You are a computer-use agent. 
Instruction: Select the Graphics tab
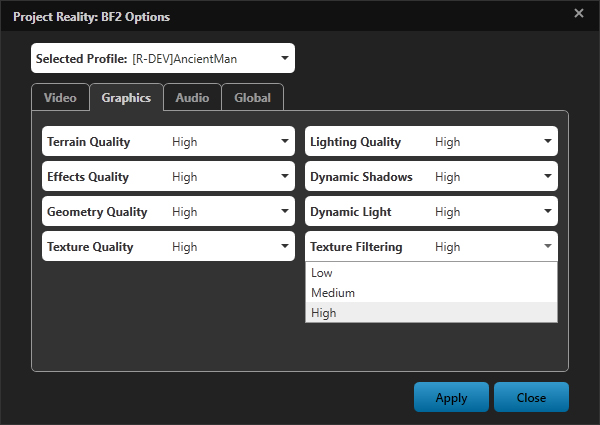click(x=126, y=98)
